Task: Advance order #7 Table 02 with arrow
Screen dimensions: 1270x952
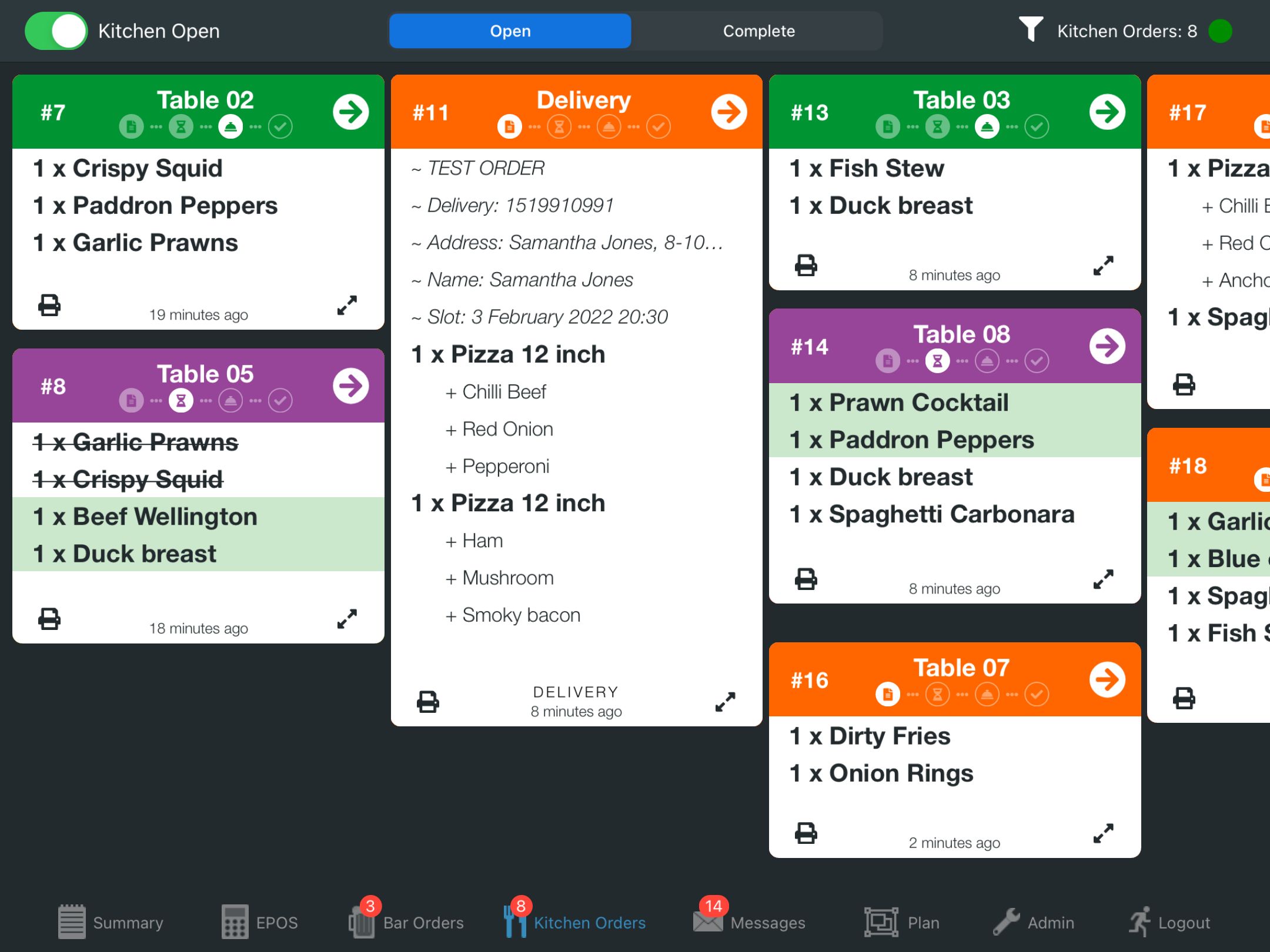Action: coord(350,112)
